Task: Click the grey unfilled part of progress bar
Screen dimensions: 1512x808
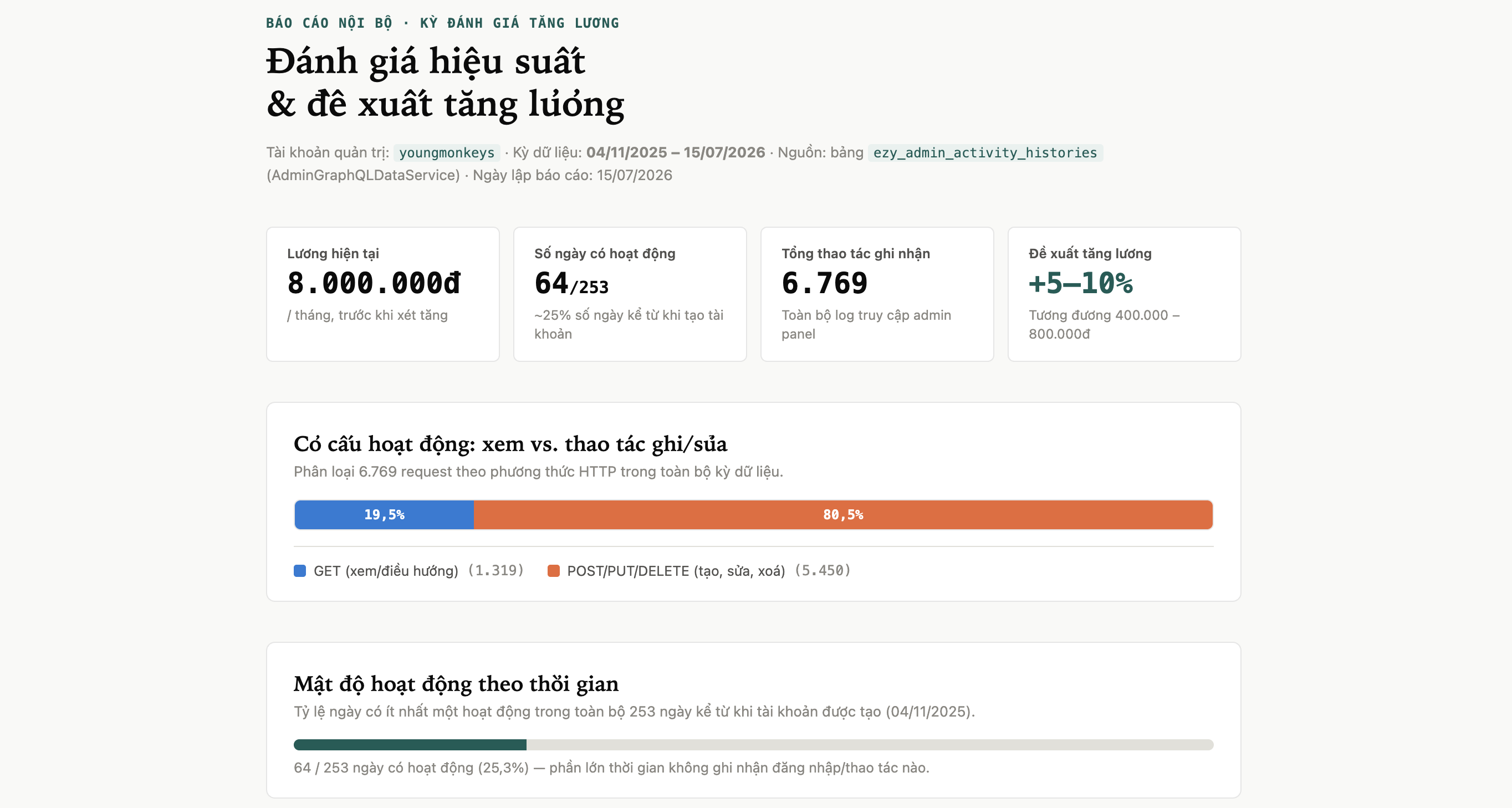Action: click(870, 745)
